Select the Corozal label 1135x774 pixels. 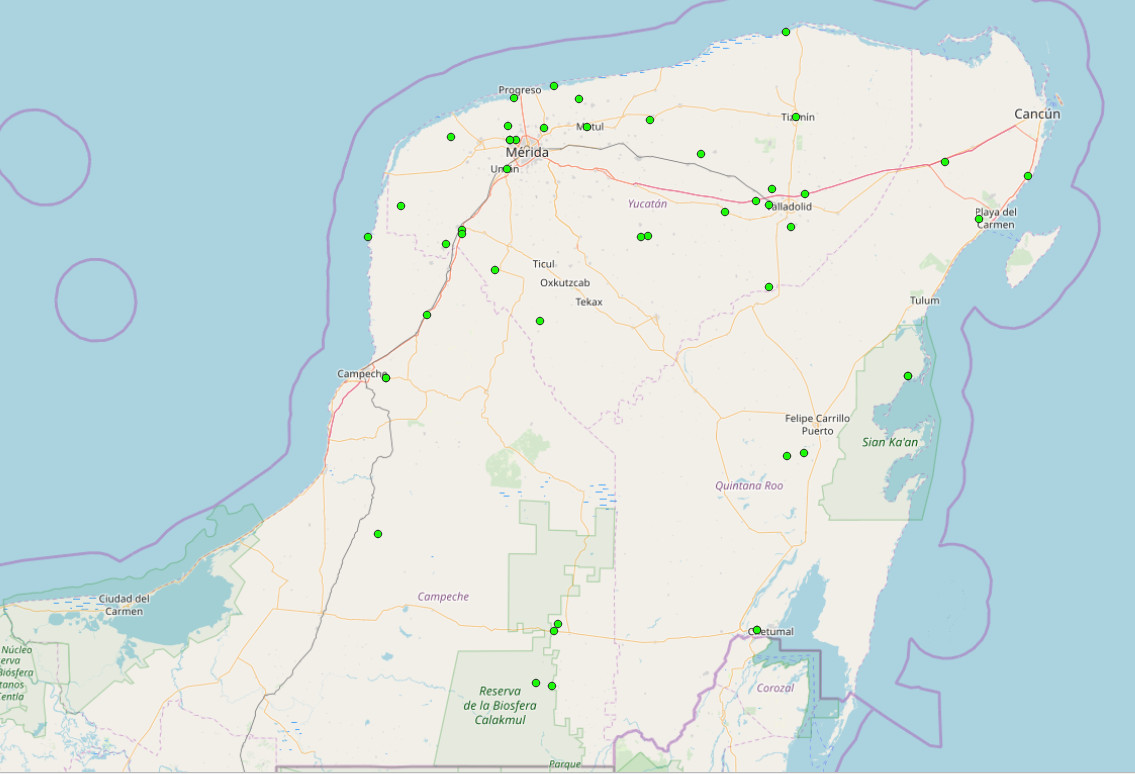tap(775, 687)
